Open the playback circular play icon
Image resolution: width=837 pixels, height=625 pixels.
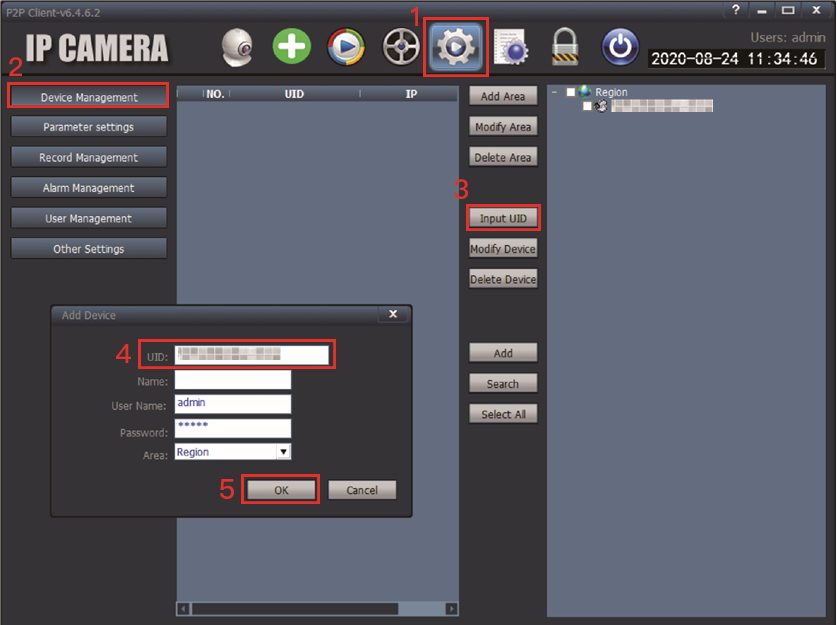346,47
